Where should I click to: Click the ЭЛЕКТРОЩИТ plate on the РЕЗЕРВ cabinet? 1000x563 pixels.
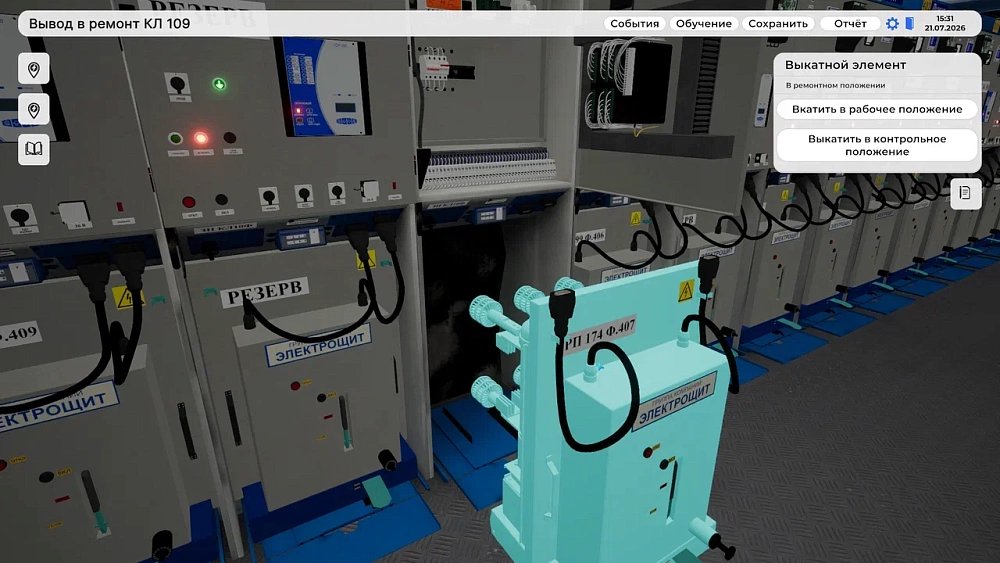318,346
